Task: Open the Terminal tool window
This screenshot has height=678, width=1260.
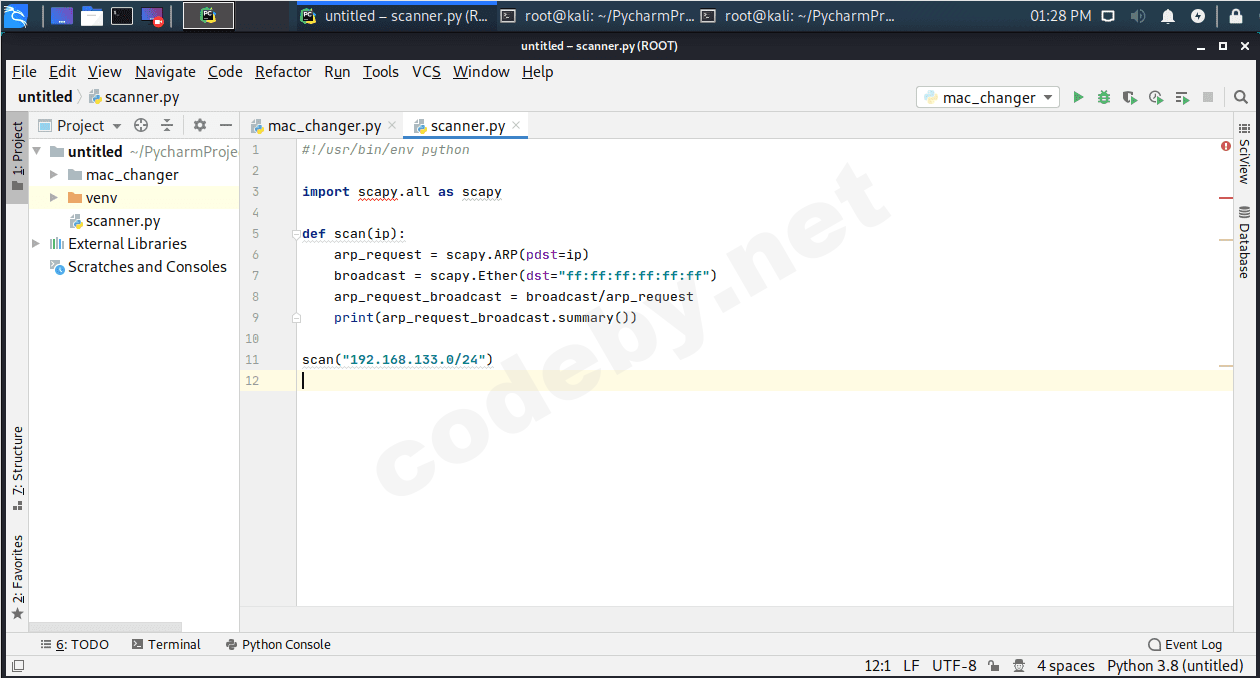Action: click(166, 645)
